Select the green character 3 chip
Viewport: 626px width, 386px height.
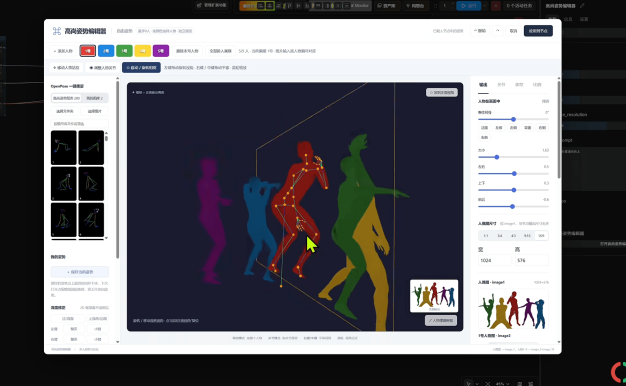(124, 51)
